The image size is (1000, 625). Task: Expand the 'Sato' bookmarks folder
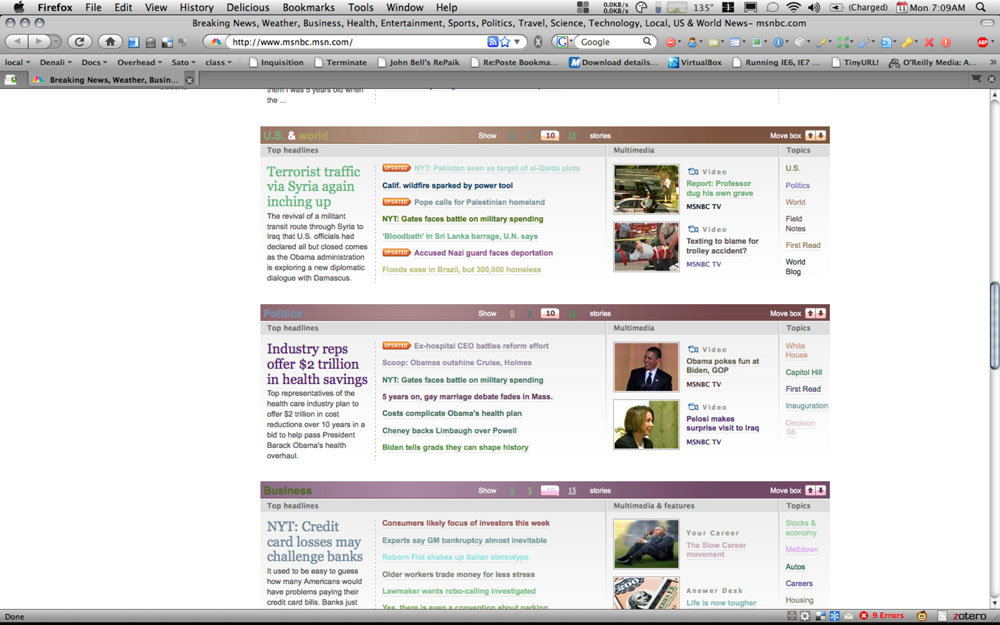pyautogui.click(x=184, y=62)
